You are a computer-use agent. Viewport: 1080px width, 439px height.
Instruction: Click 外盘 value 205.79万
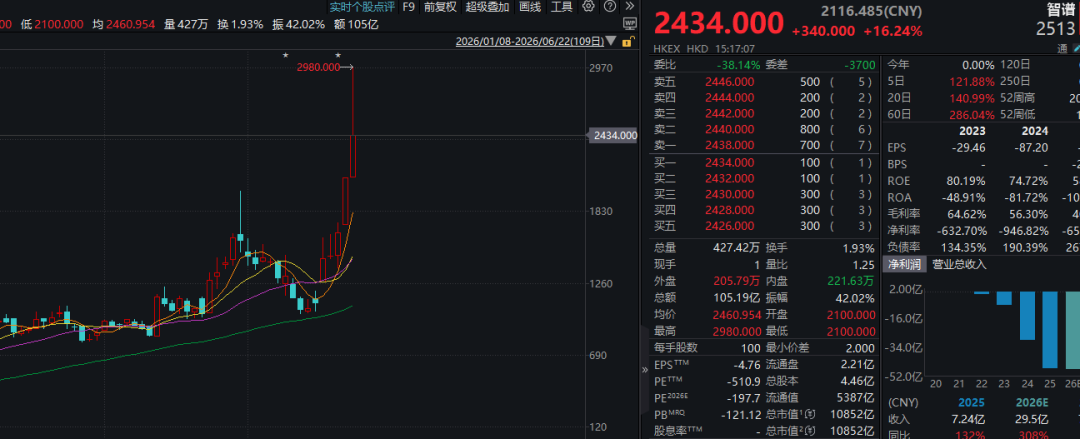pyautogui.click(x=737, y=281)
